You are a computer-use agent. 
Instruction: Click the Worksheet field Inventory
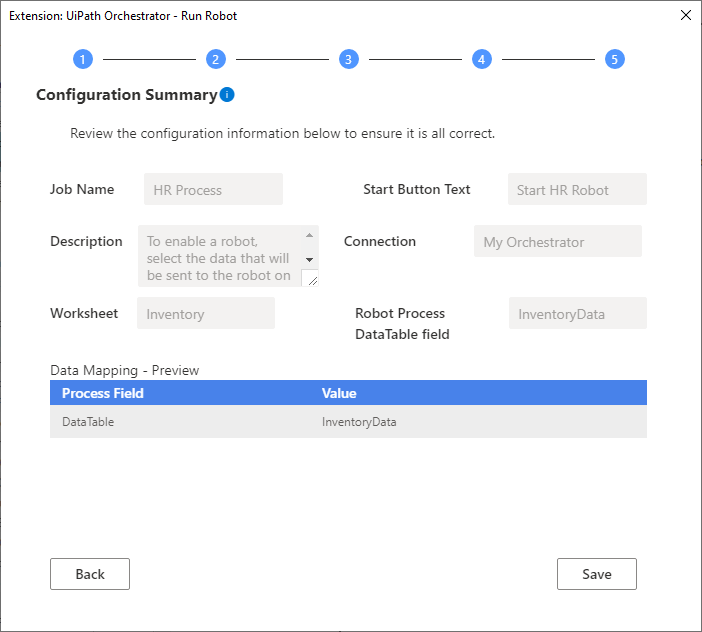pyautogui.click(x=206, y=313)
